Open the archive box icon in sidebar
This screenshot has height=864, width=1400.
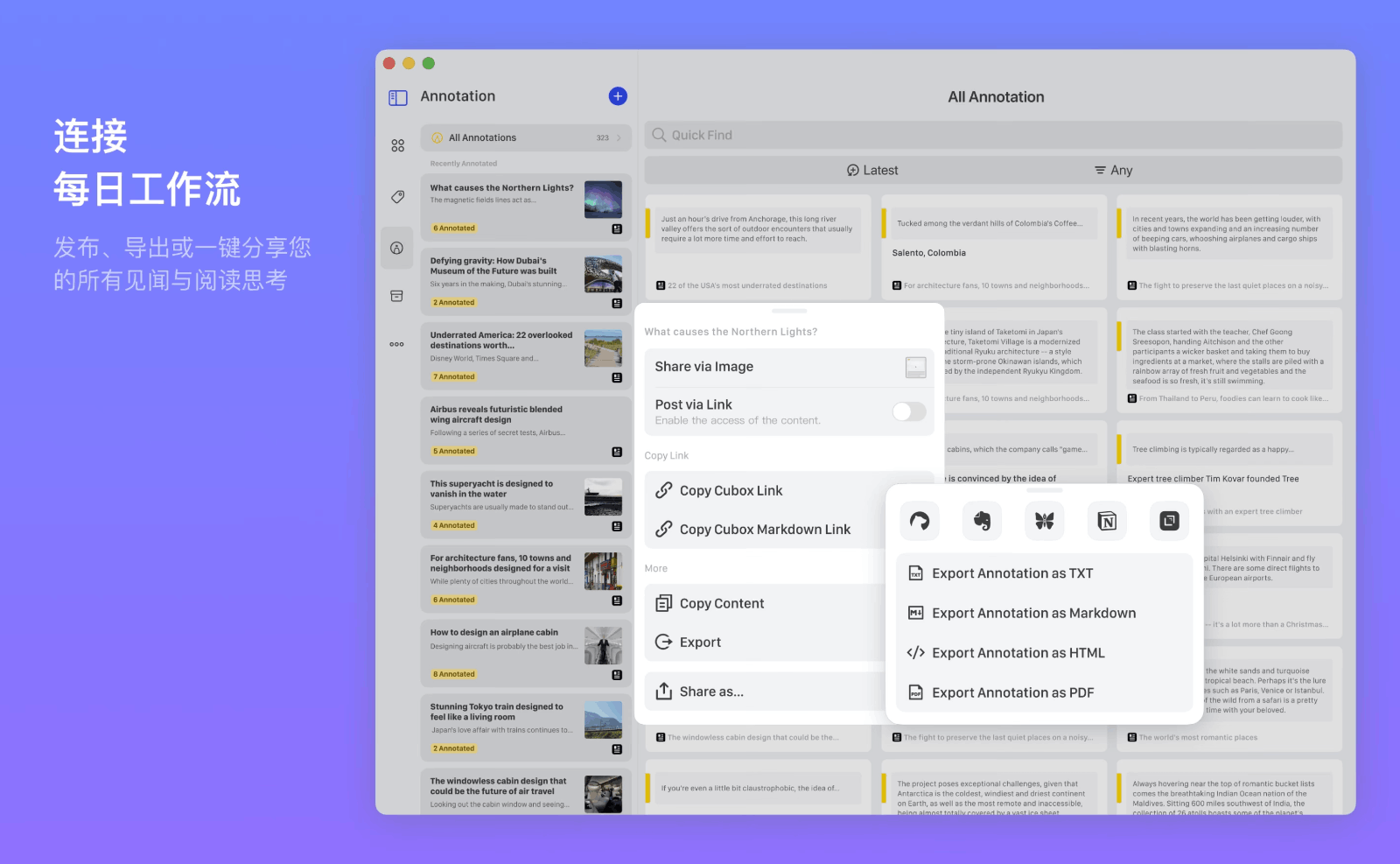[x=397, y=297]
